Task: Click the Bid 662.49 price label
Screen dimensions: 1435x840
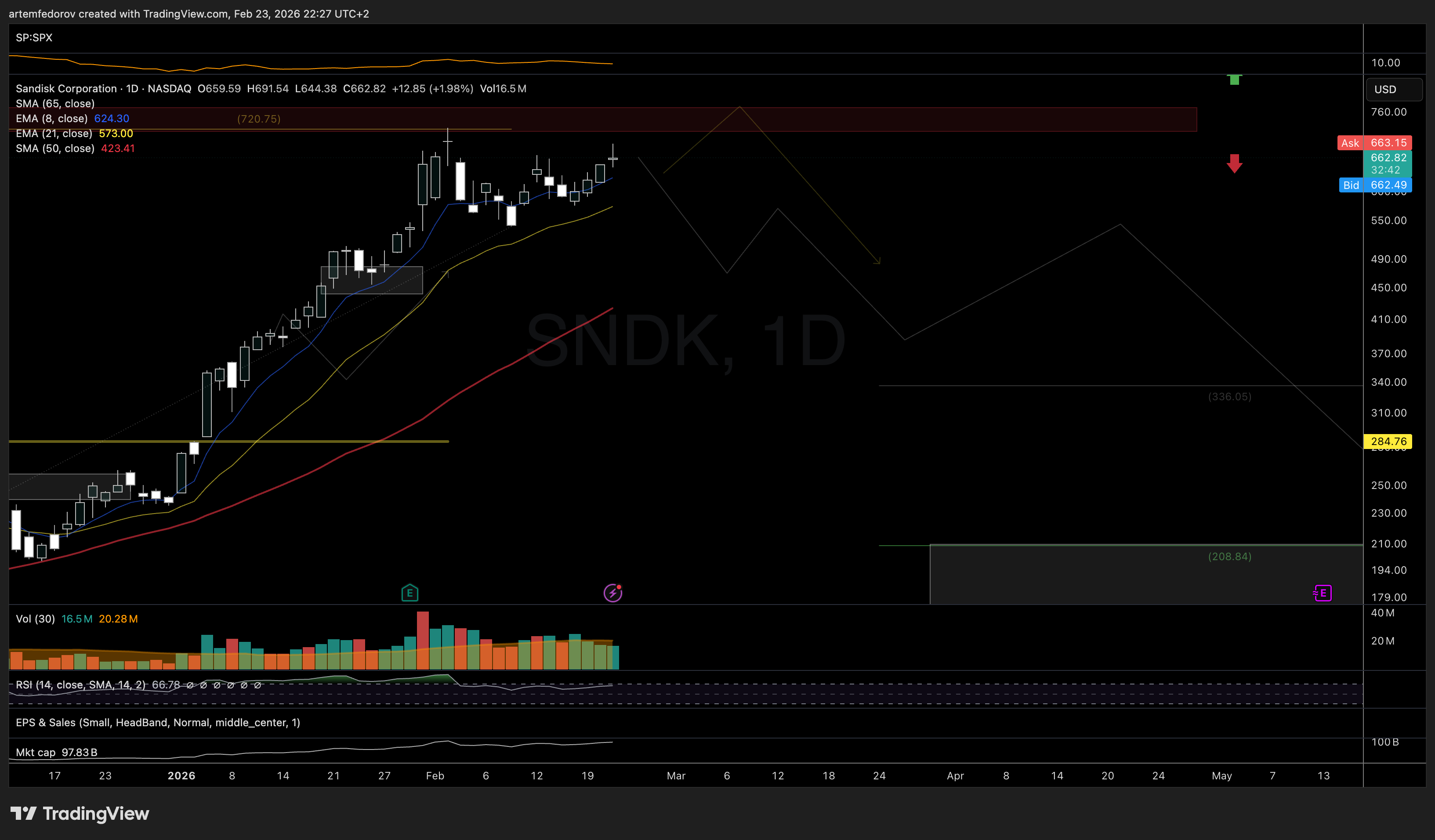Action: pyautogui.click(x=1375, y=185)
